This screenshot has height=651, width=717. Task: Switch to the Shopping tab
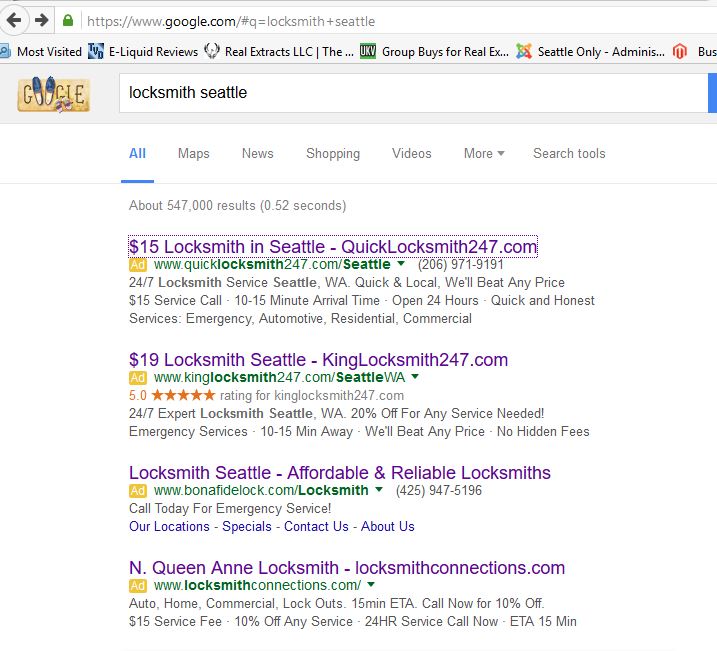pos(333,153)
